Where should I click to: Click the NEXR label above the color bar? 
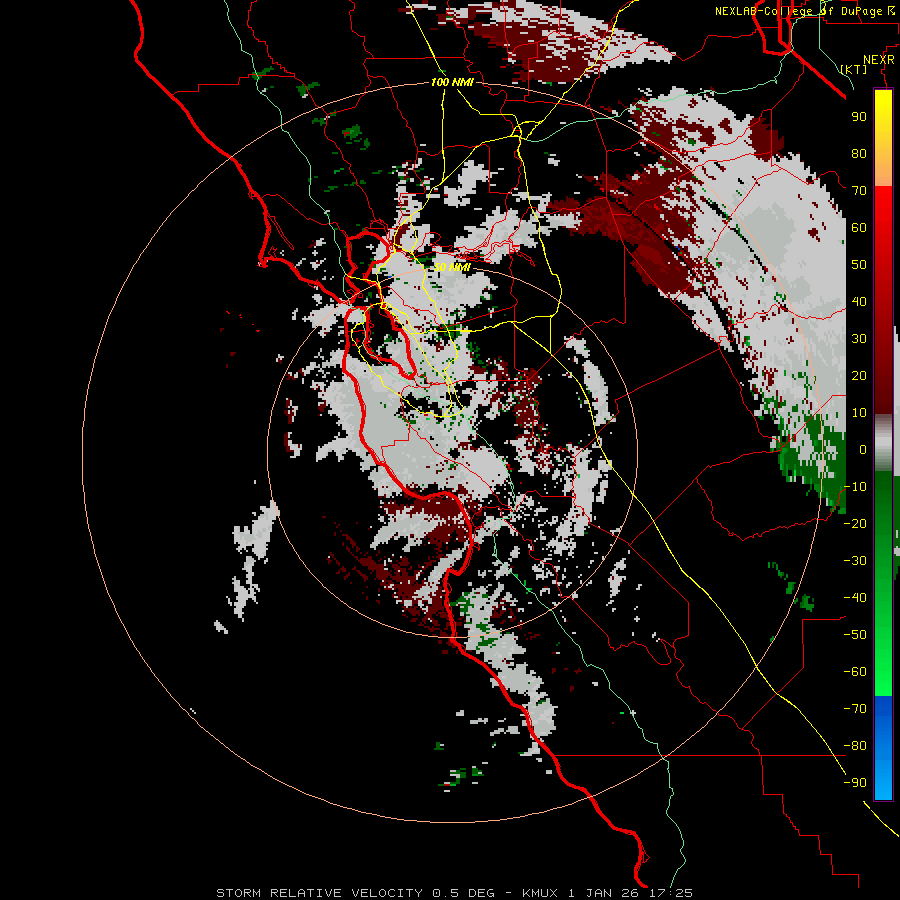[879, 60]
